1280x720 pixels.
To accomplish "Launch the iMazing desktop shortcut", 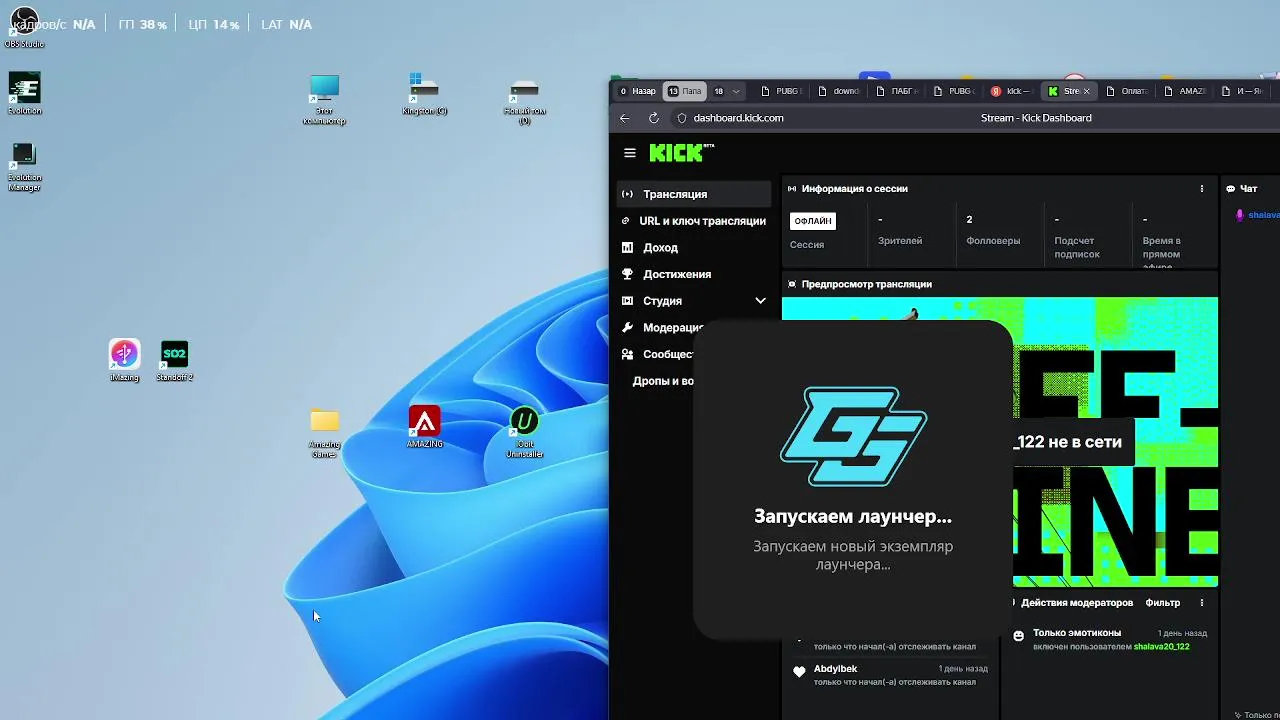I will (124, 360).
